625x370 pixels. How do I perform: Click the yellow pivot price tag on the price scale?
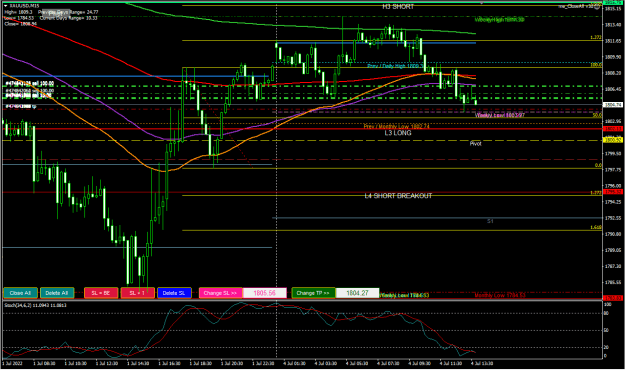[x=613, y=140]
